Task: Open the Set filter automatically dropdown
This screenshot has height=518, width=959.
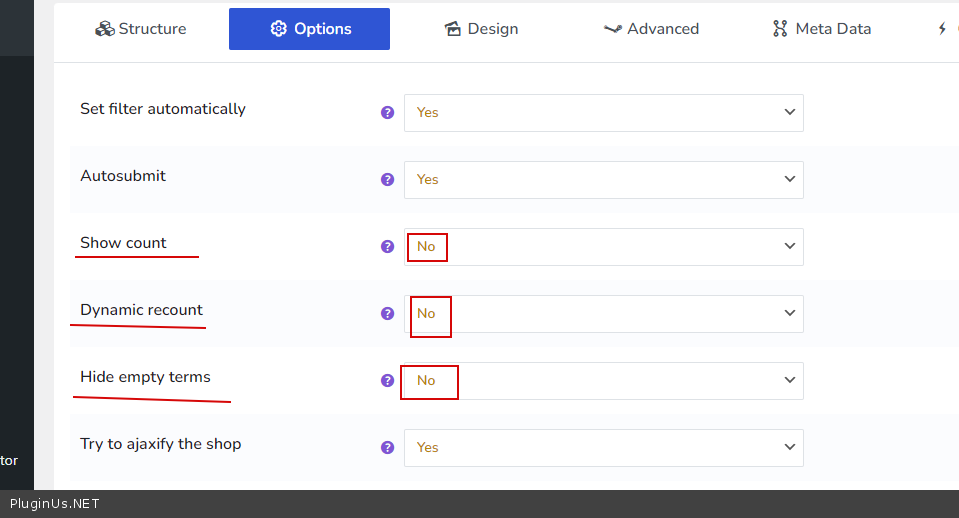Action: 603,113
